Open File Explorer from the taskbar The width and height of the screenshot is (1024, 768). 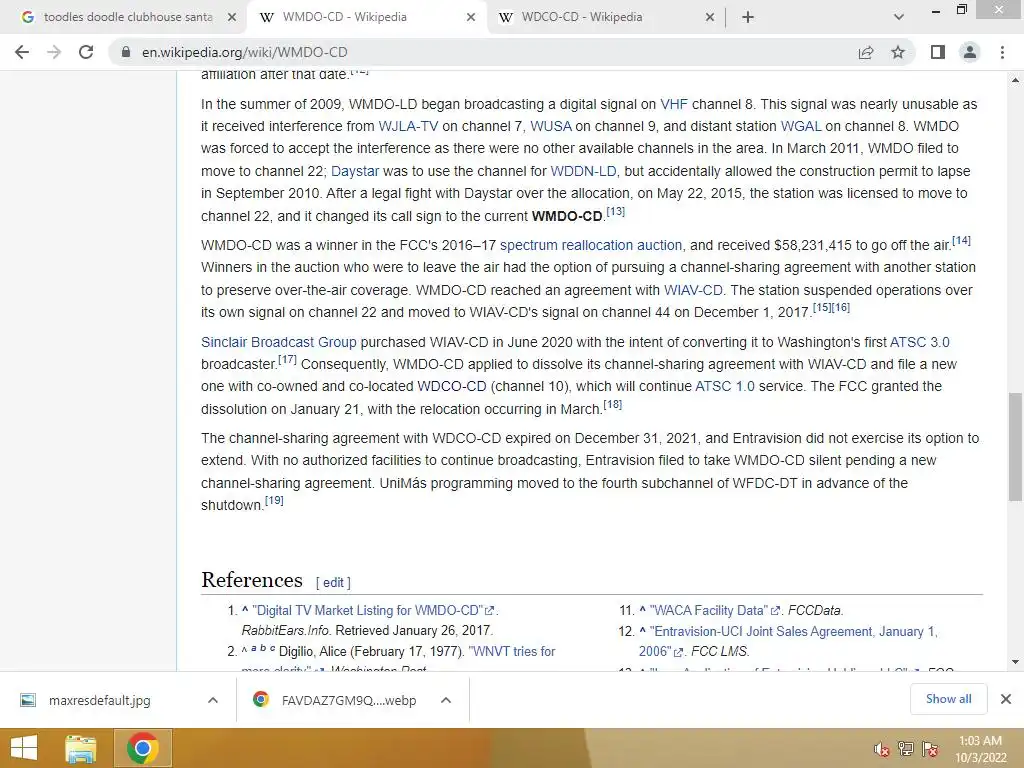81,748
